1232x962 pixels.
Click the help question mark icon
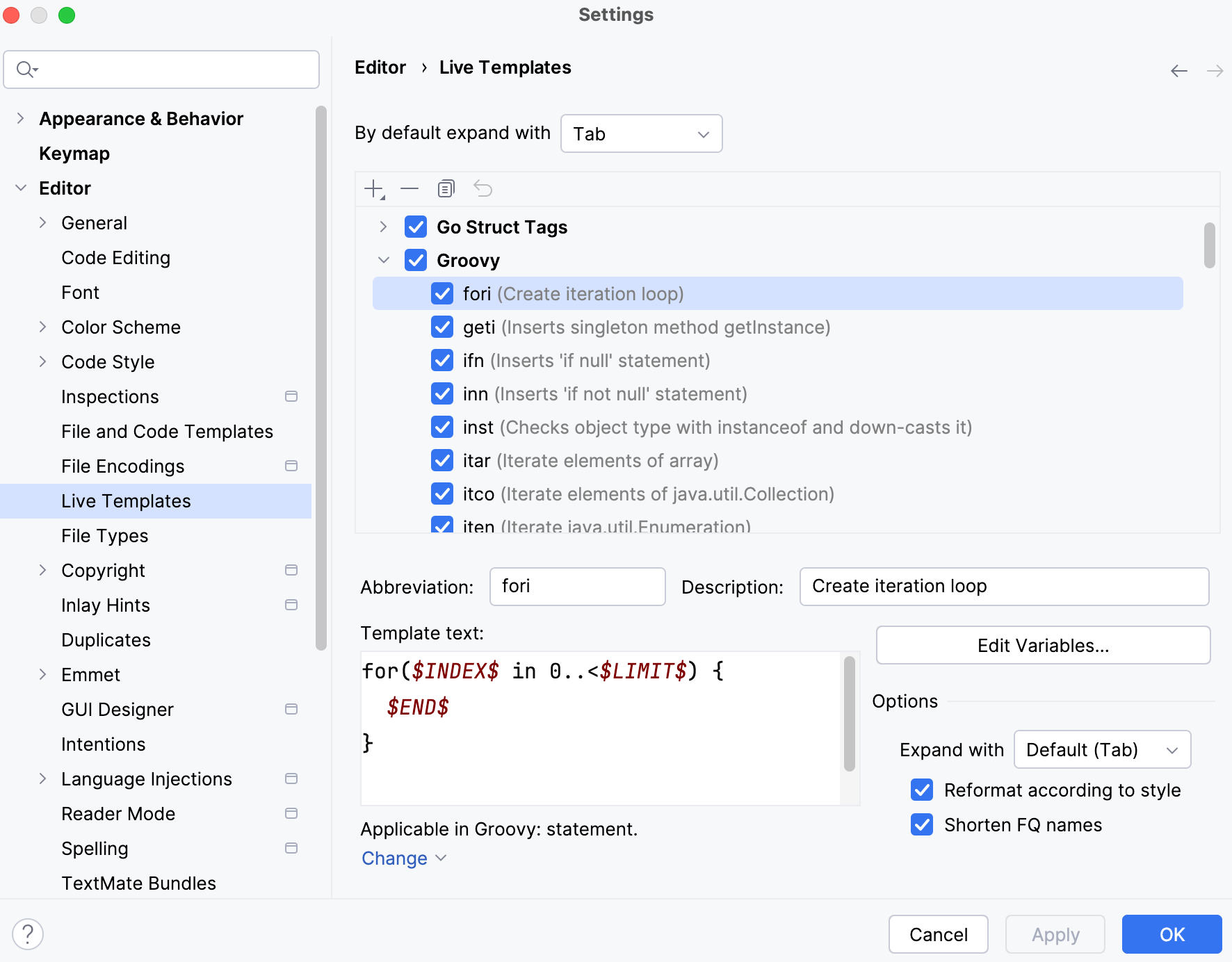[x=29, y=934]
